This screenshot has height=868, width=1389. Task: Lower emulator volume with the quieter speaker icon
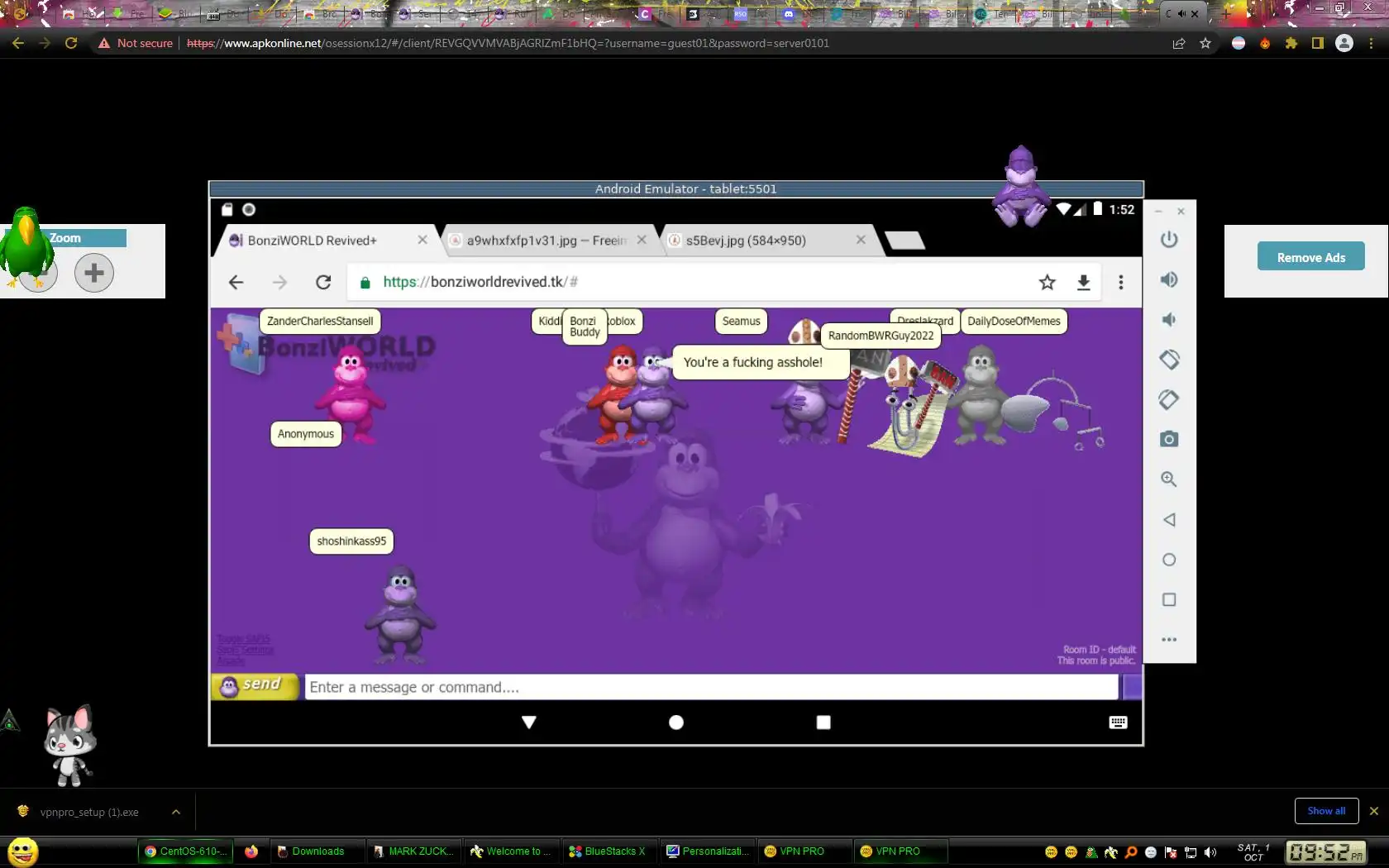[x=1168, y=319]
